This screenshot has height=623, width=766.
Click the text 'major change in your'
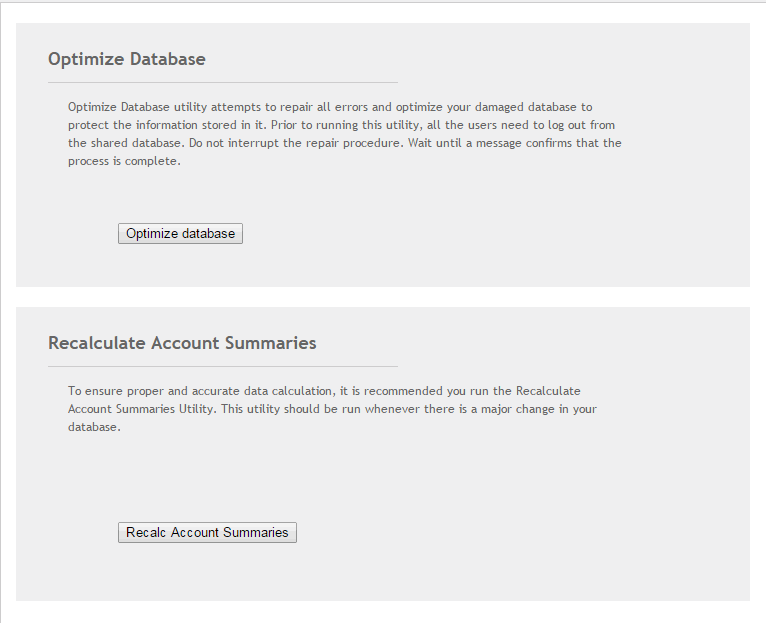(x=539, y=409)
